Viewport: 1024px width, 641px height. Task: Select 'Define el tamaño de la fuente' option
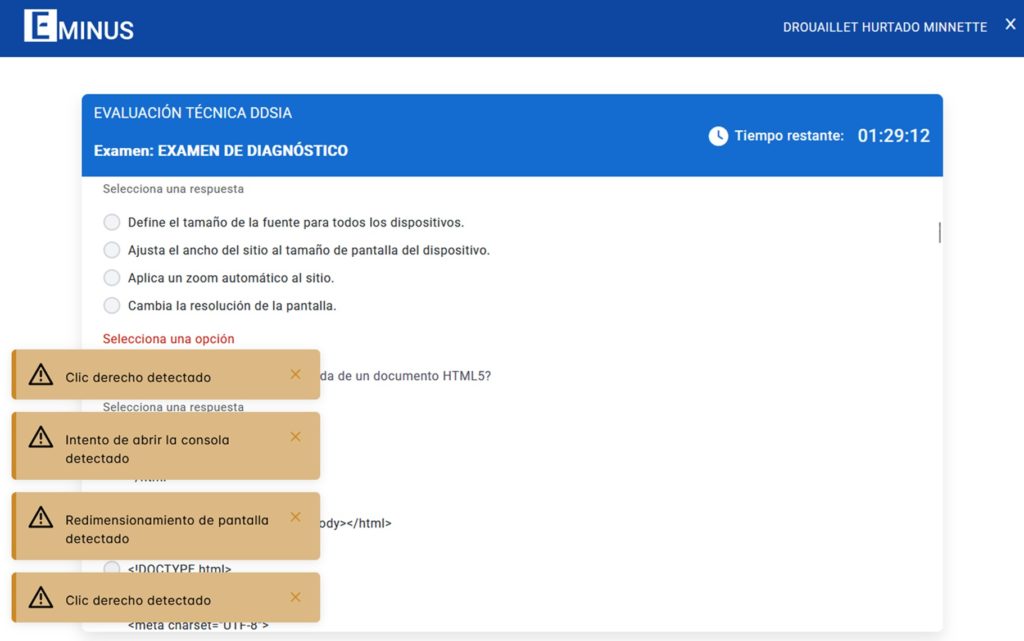pyautogui.click(x=112, y=222)
